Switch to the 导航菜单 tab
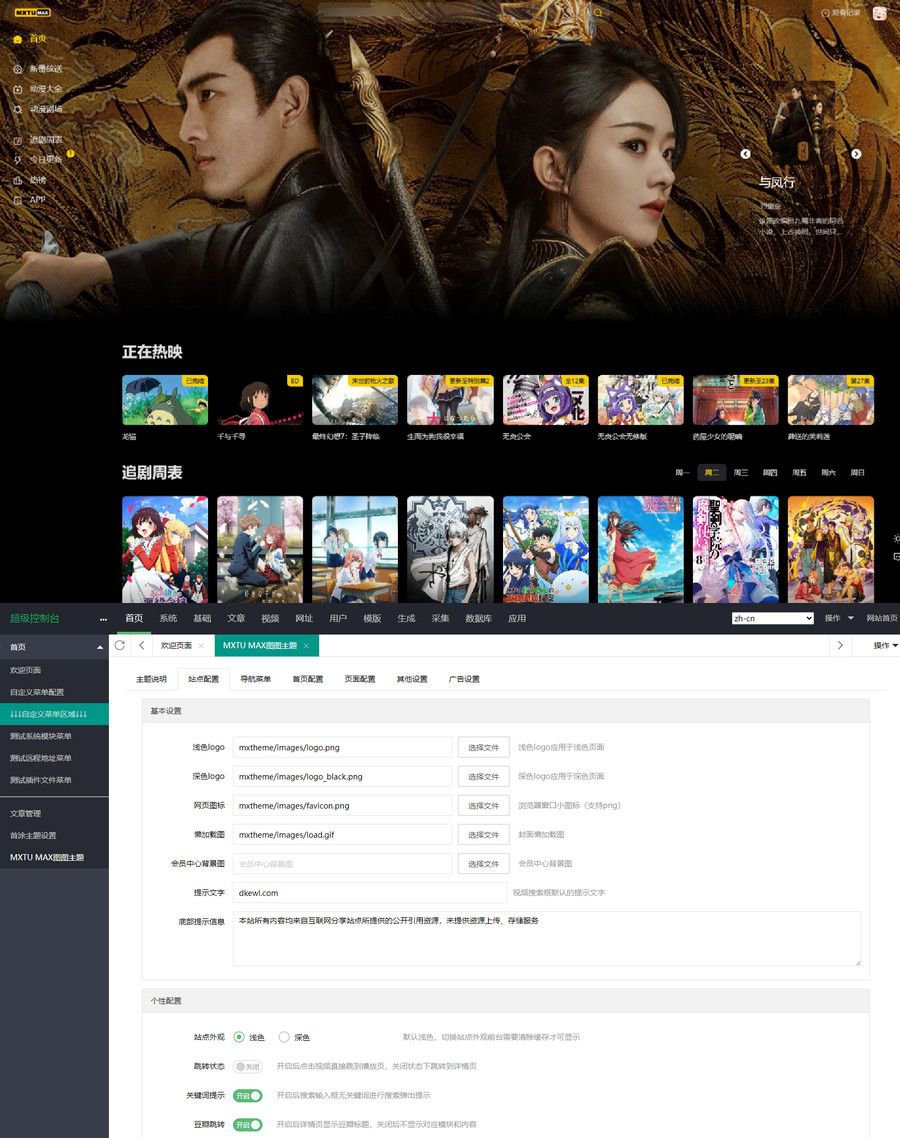The image size is (900, 1138). (254, 678)
